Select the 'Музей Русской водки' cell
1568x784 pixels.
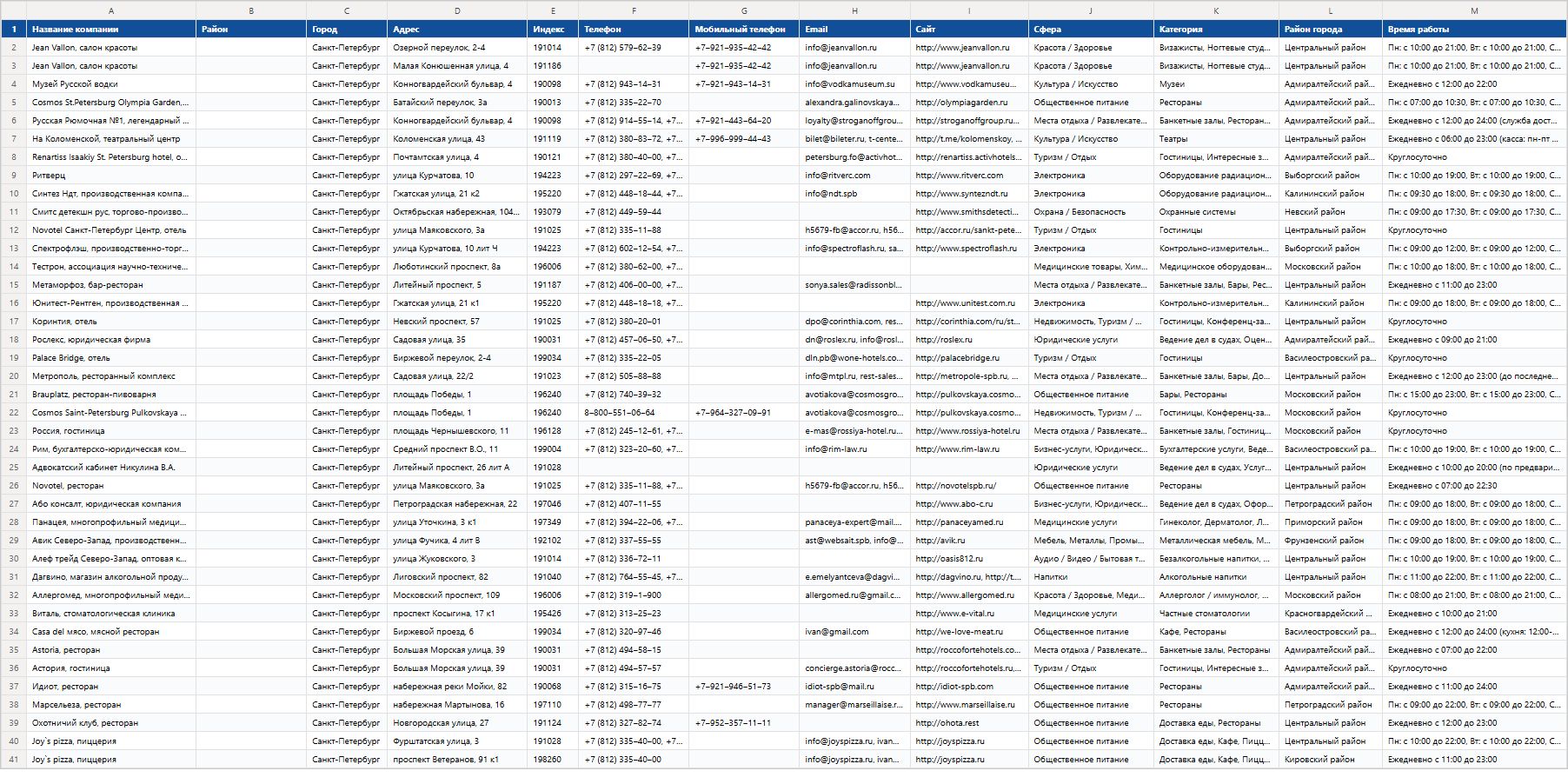click(111, 84)
